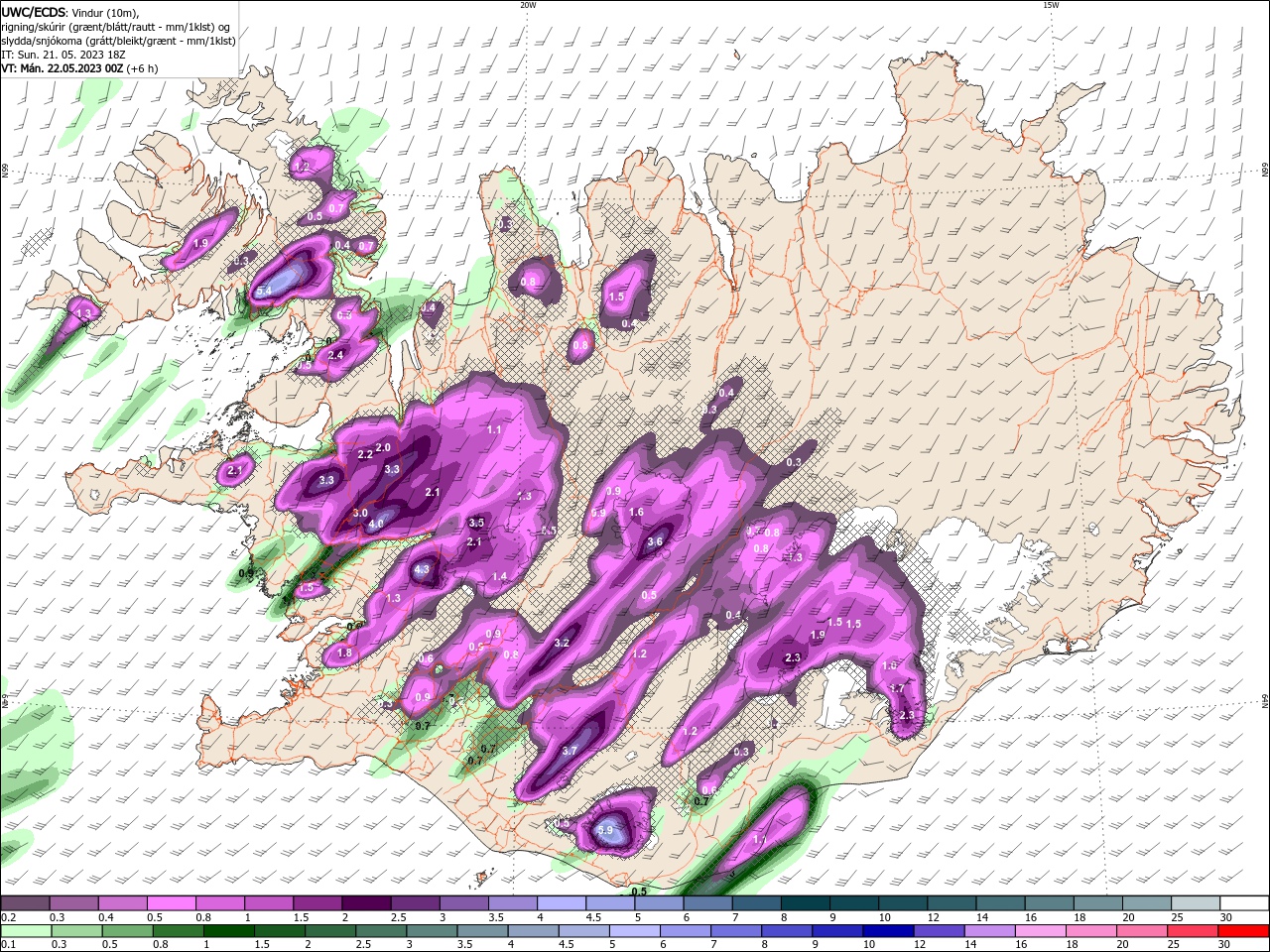Click the '15W' longitude label at top
This screenshot has width=1270, height=952.
tap(1051, 5)
